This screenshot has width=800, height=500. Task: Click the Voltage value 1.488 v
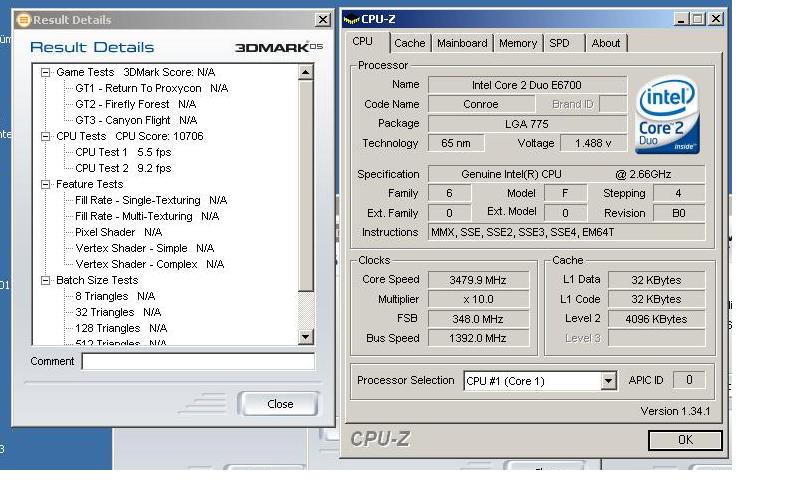593,143
